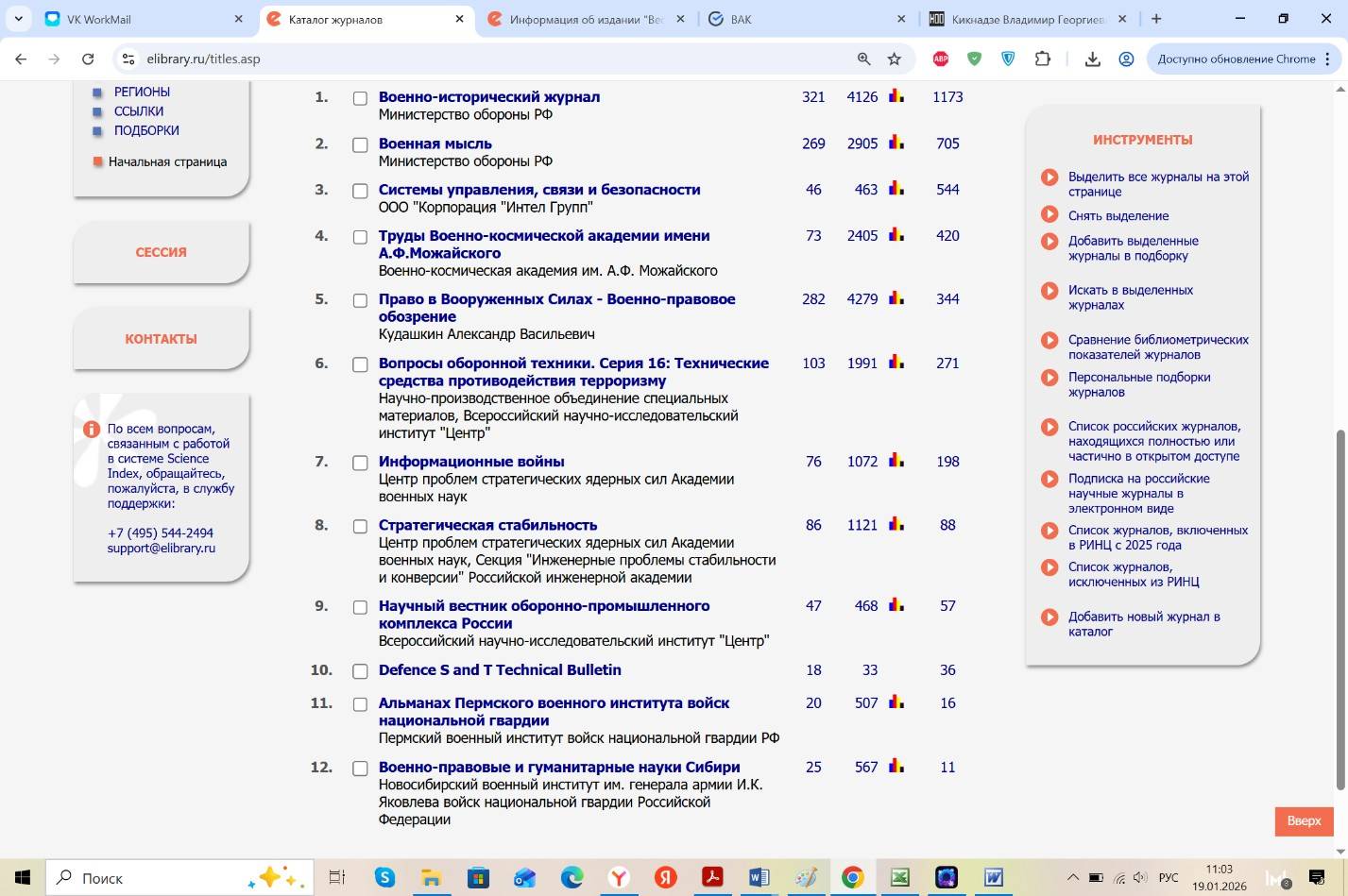Check the box for Военно-исторический журнал
The width and height of the screenshot is (1348, 896).
click(x=360, y=98)
